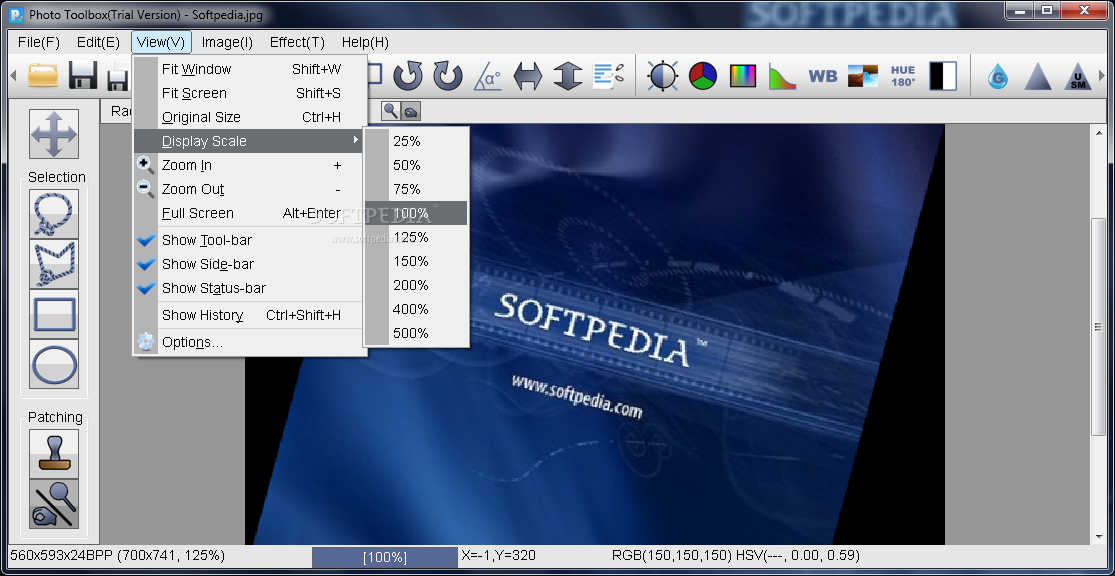
Task: Click the scrollbar down arrow
Action: coord(1099,536)
